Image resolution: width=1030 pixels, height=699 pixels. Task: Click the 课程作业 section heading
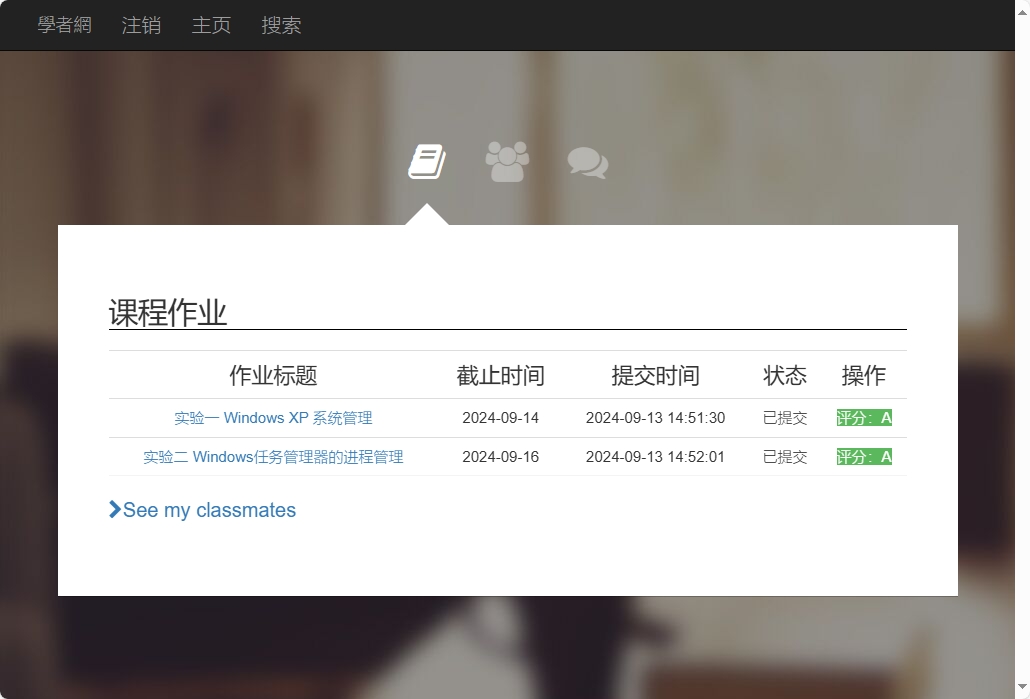tap(167, 313)
